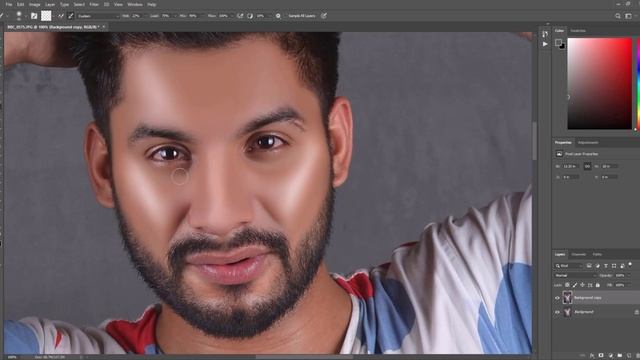Click the foreground color swatch in Color panel
The width and height of the screenshot is (640, 360).
click(x=558, y=42)
